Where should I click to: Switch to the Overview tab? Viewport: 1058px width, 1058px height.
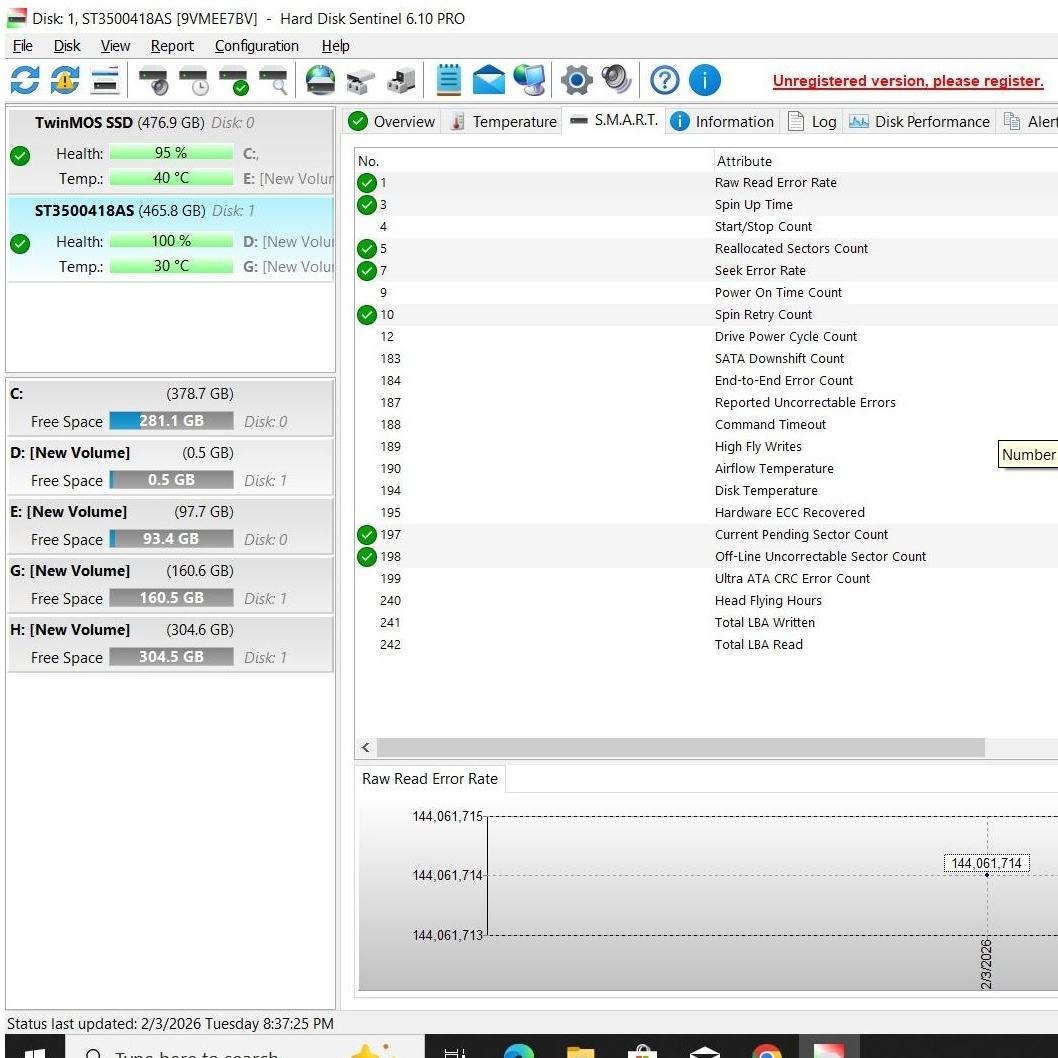pos(392,122)
